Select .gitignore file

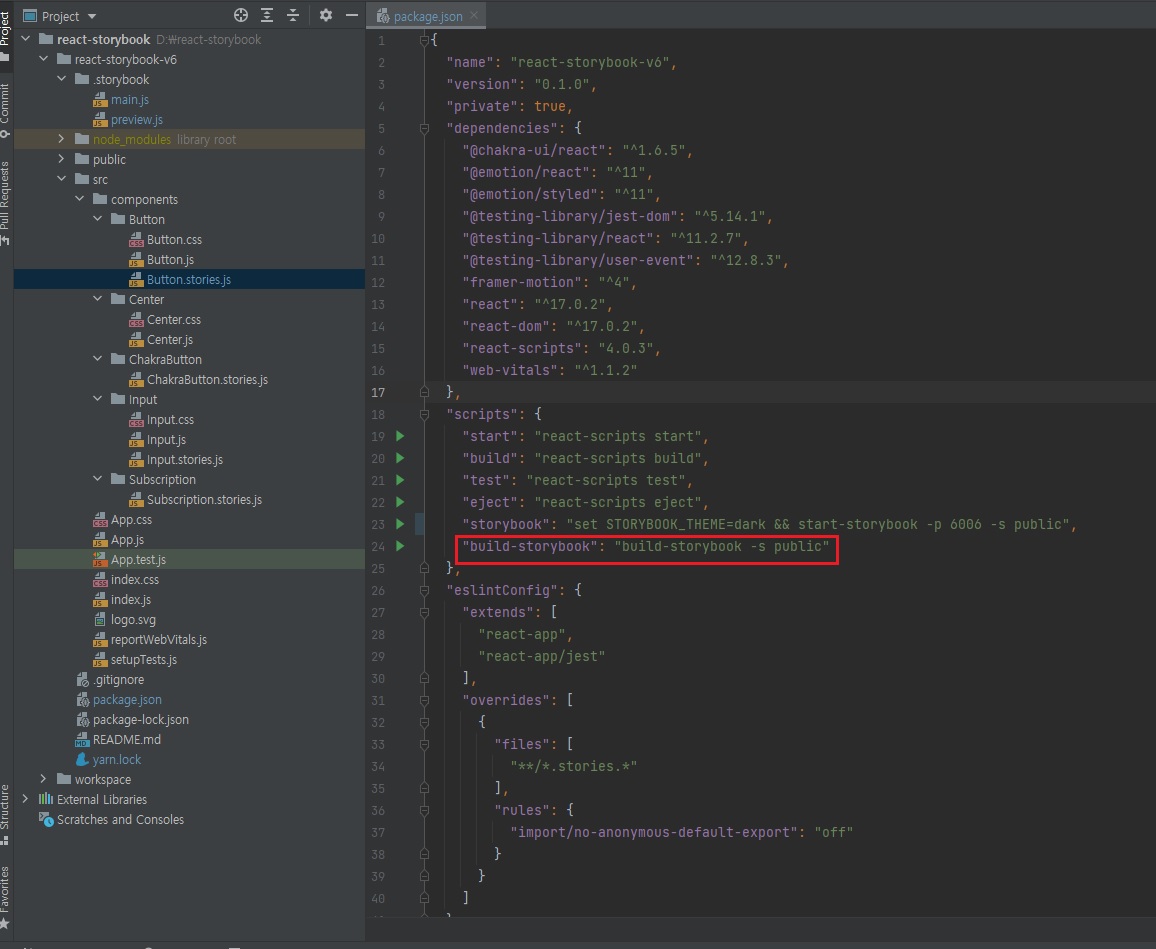click(111, 679)
